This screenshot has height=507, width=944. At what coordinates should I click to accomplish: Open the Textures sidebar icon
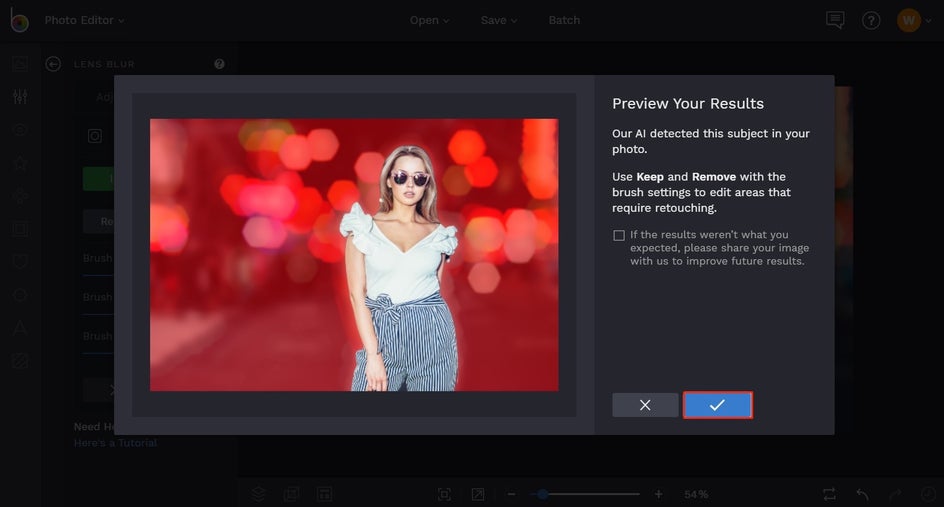(20, 361)
